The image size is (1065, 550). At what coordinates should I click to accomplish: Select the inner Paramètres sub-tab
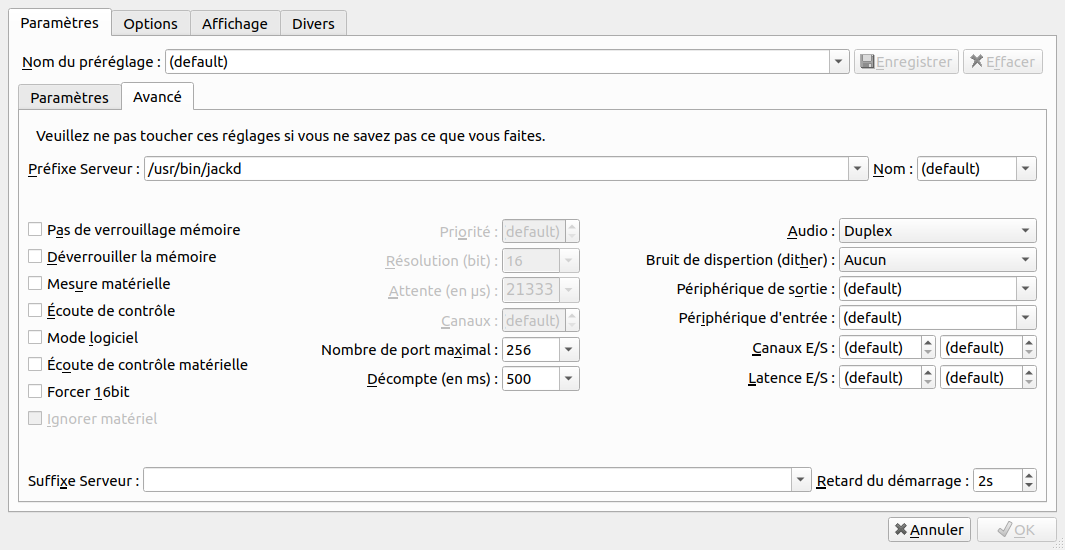[x=69, y=98]
